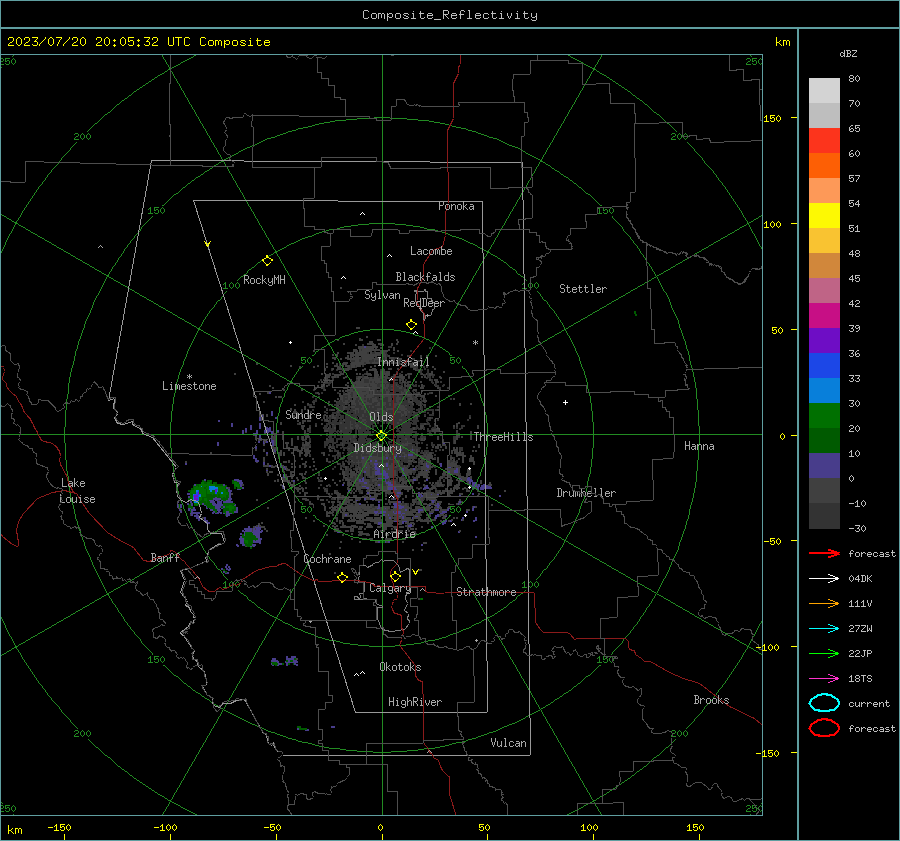The height and width of the screenshot is (841, 900).
Task: Click the Drumheller label
Action: tap(586, 493)
